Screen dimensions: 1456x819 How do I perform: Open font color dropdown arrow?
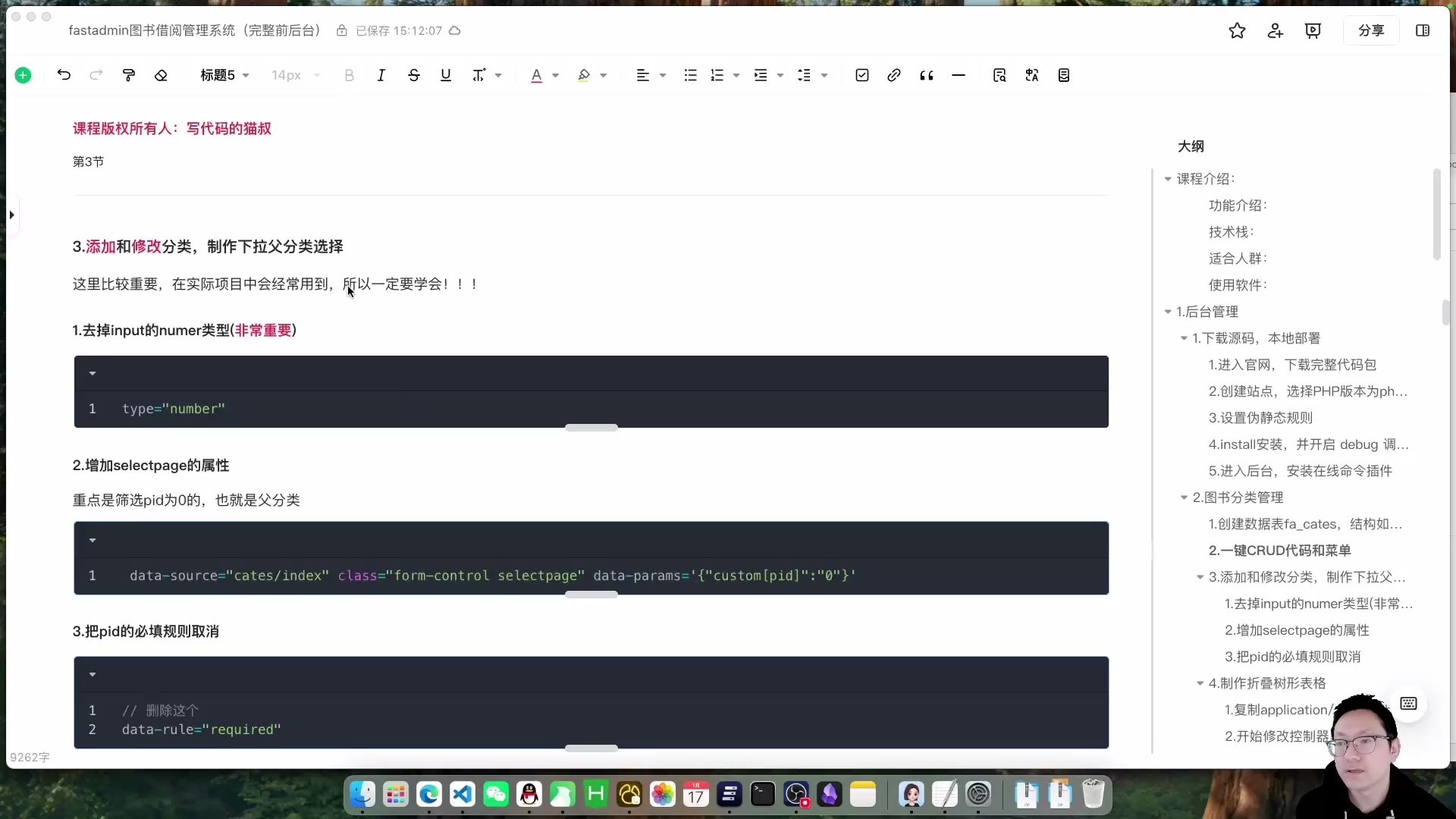tap(555, 75)
